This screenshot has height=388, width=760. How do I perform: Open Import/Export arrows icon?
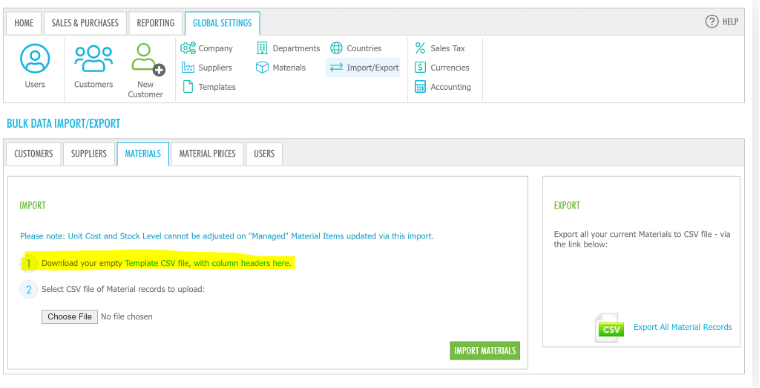pyautogui.click(x=336, y=68)
